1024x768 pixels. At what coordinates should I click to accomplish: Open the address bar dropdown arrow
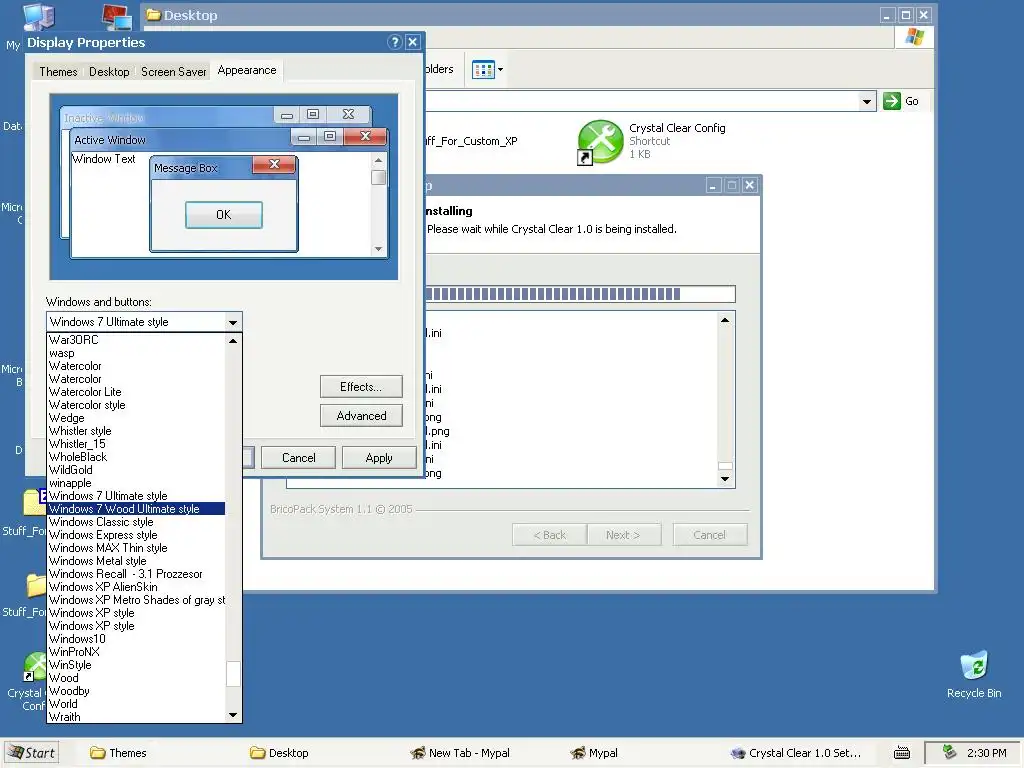click(x=867, y=101)
